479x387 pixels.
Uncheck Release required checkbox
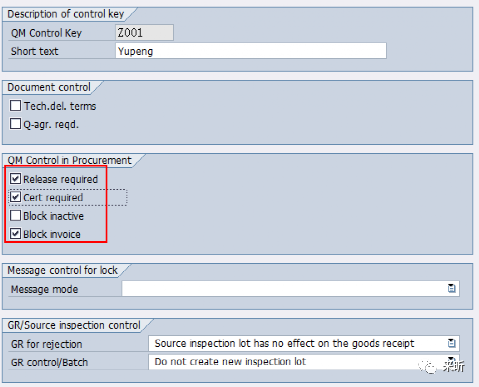(15, 179)
